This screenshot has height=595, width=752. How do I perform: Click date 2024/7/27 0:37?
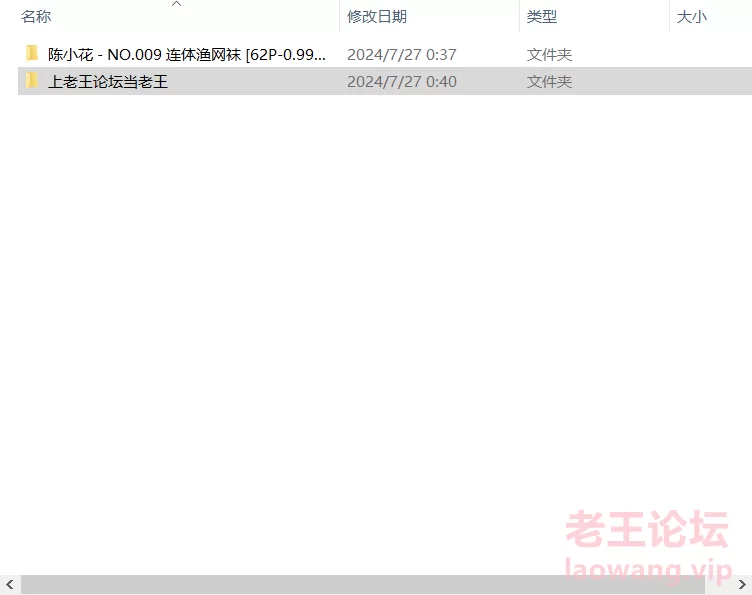pos(402,55)
